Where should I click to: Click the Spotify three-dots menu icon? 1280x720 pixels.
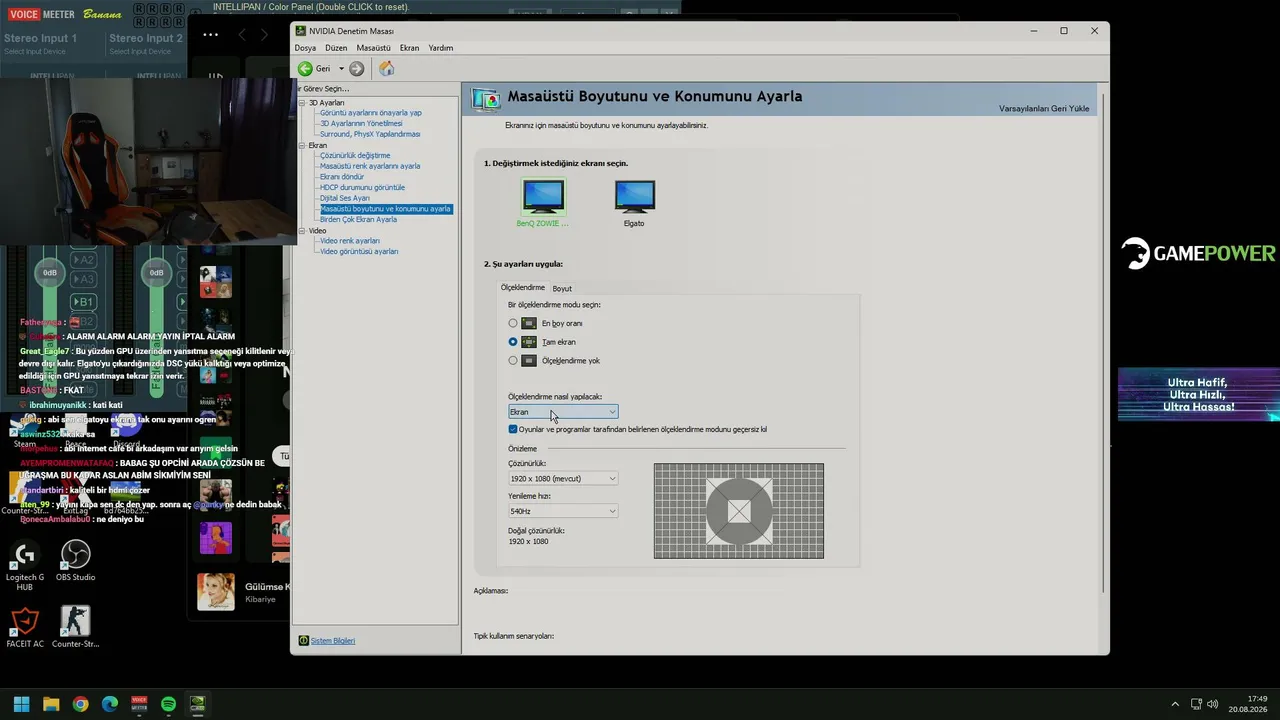pyautogui.click(x=210, y=34)
